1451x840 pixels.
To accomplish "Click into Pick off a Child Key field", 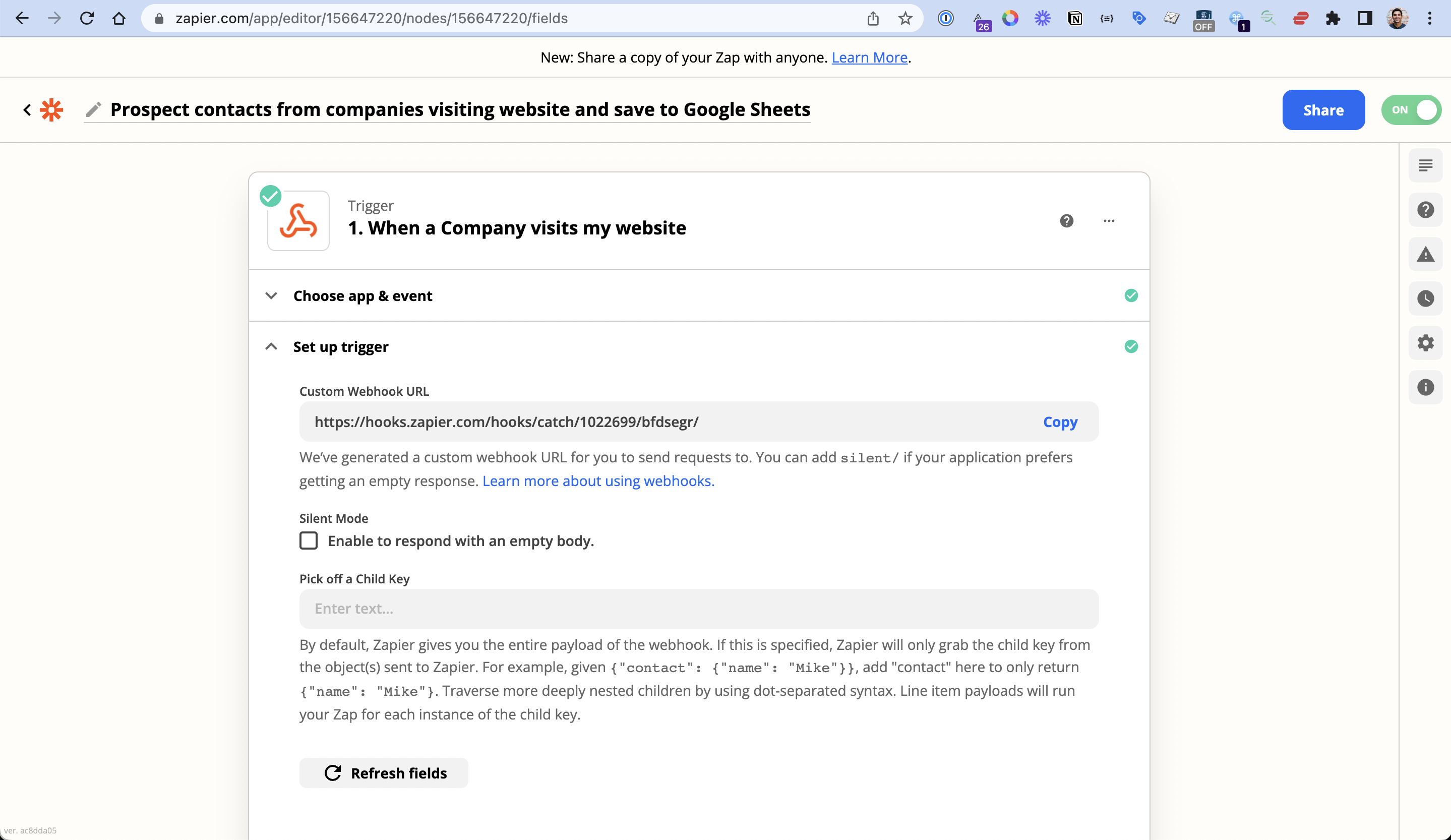I will tap(698, 609).
